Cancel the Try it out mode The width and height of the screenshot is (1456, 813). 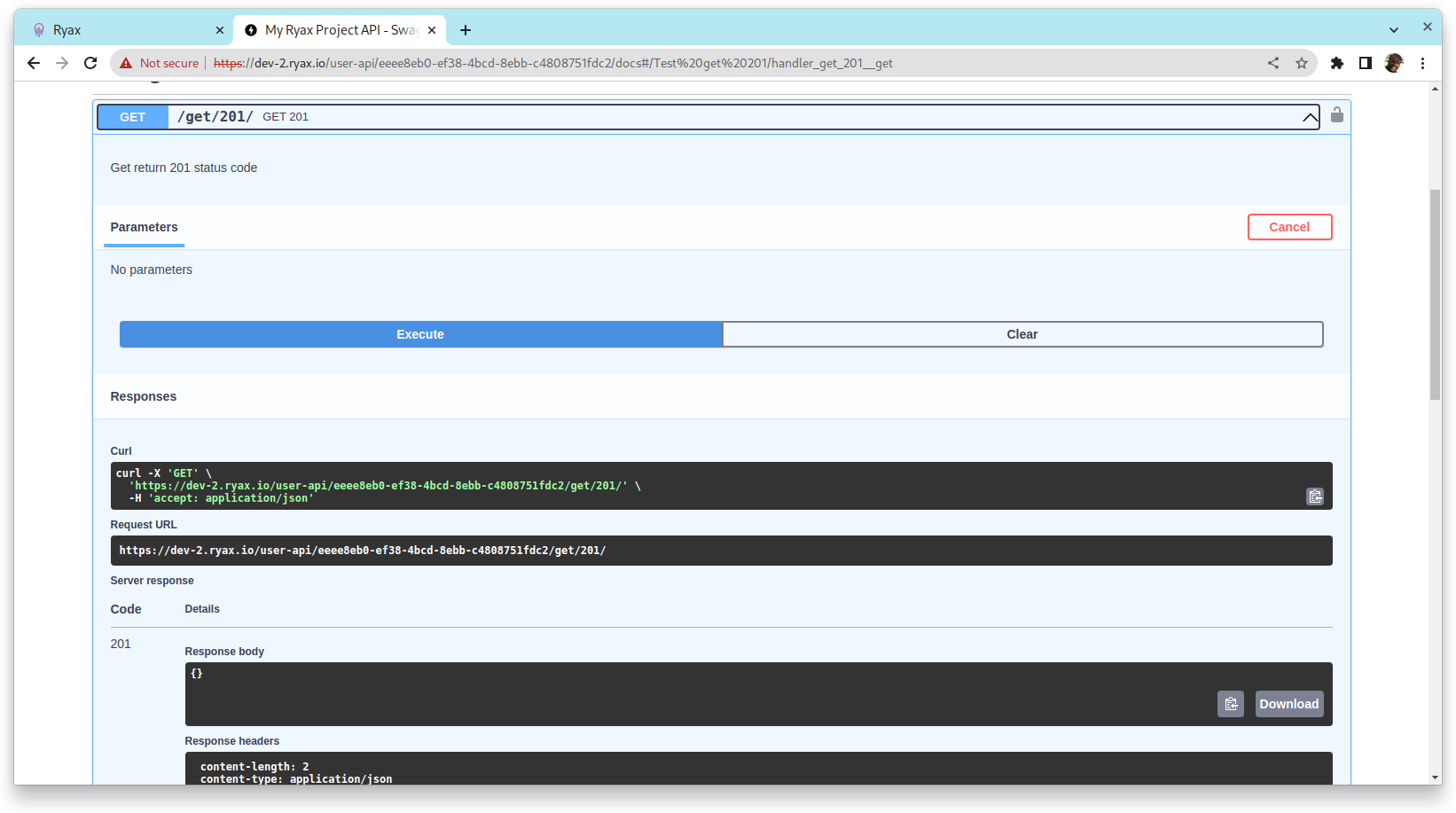pyautogui.click(x=1289, y=227)
